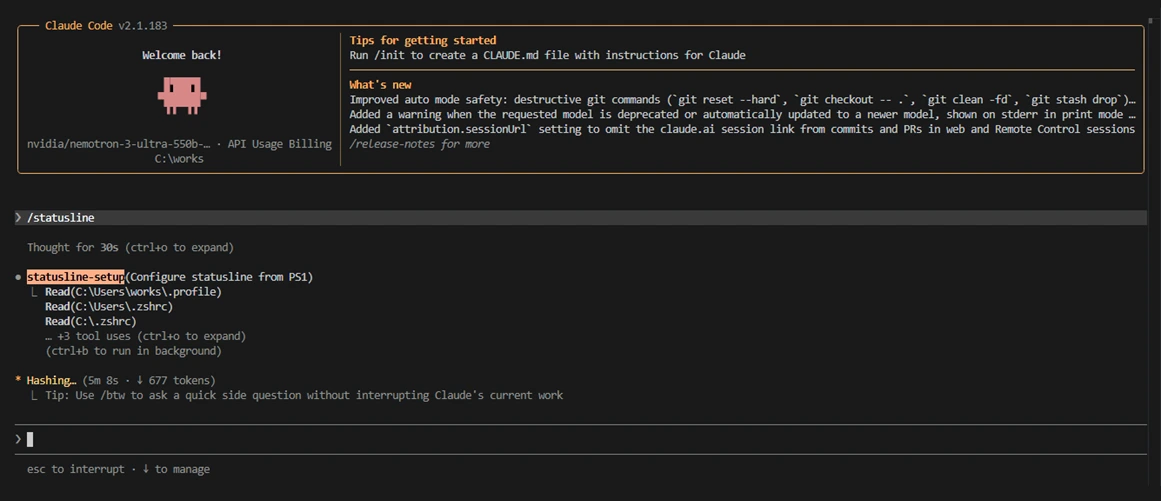Click 'Run /init to create a CLAUDE.md' tip
The width and height of the screenshot is (1161, 501).
[547, 55]
